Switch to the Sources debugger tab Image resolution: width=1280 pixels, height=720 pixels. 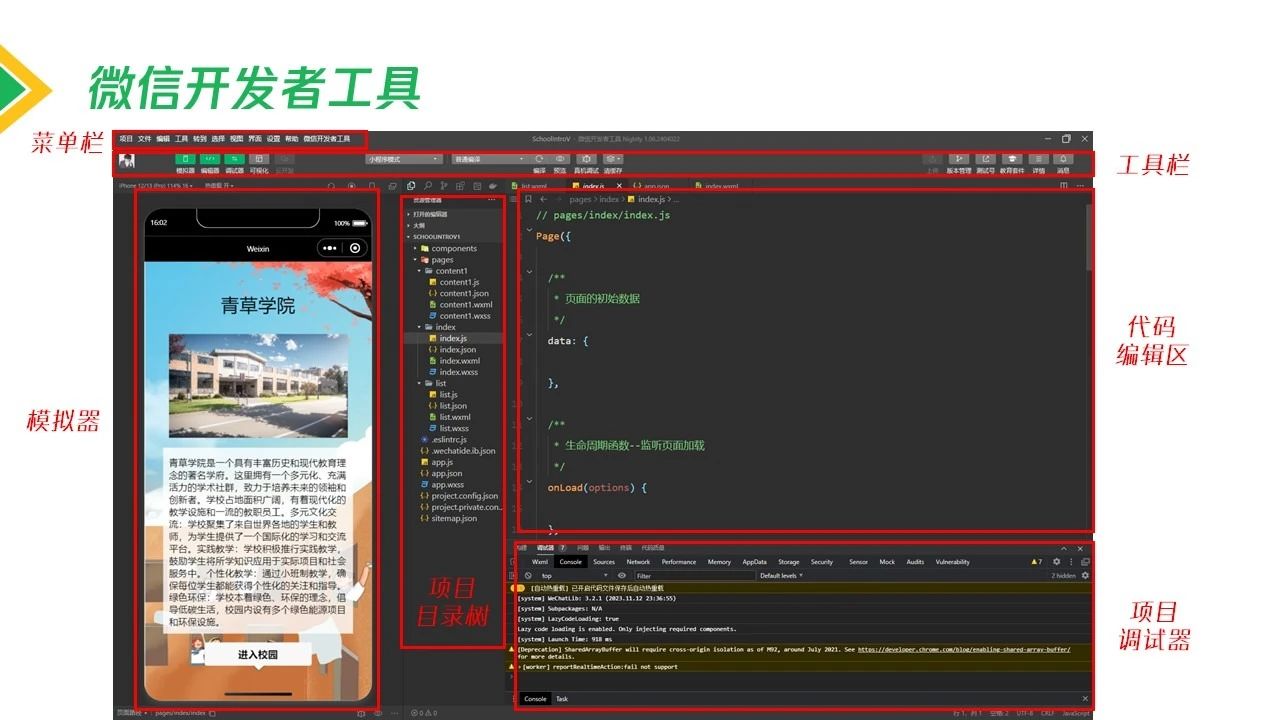click(x=604, y=562)
